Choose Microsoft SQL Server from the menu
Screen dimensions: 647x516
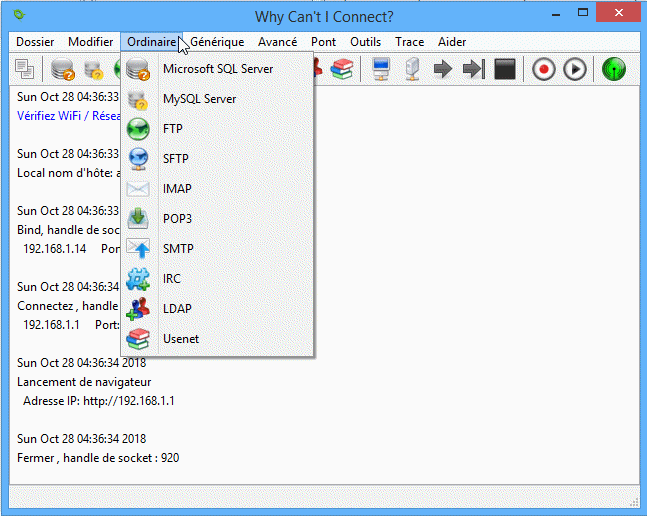[217, 69]
